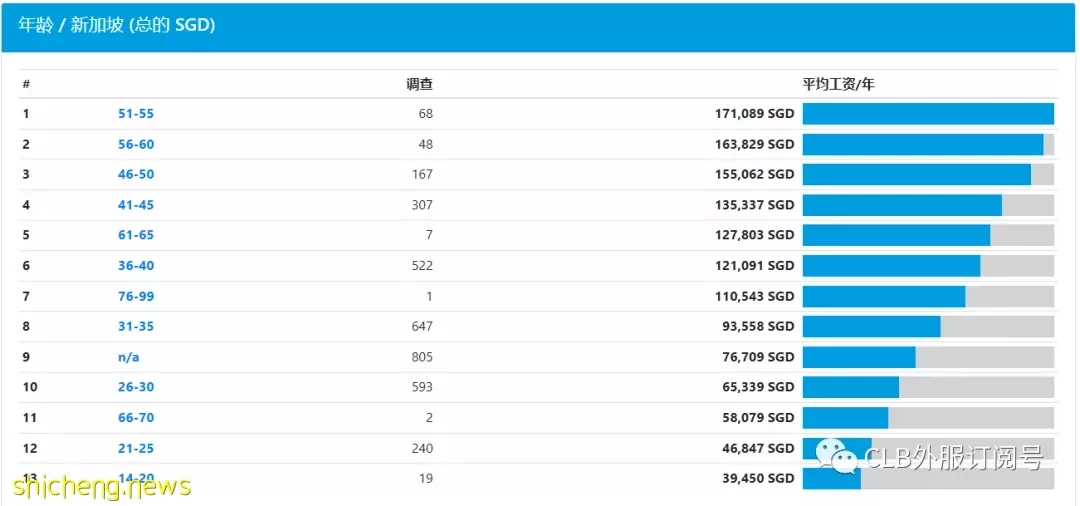Viewport: 1080px width, 506px height.
Task: Click the 93,558 SGD salary bar
Action: pos(871,326)
